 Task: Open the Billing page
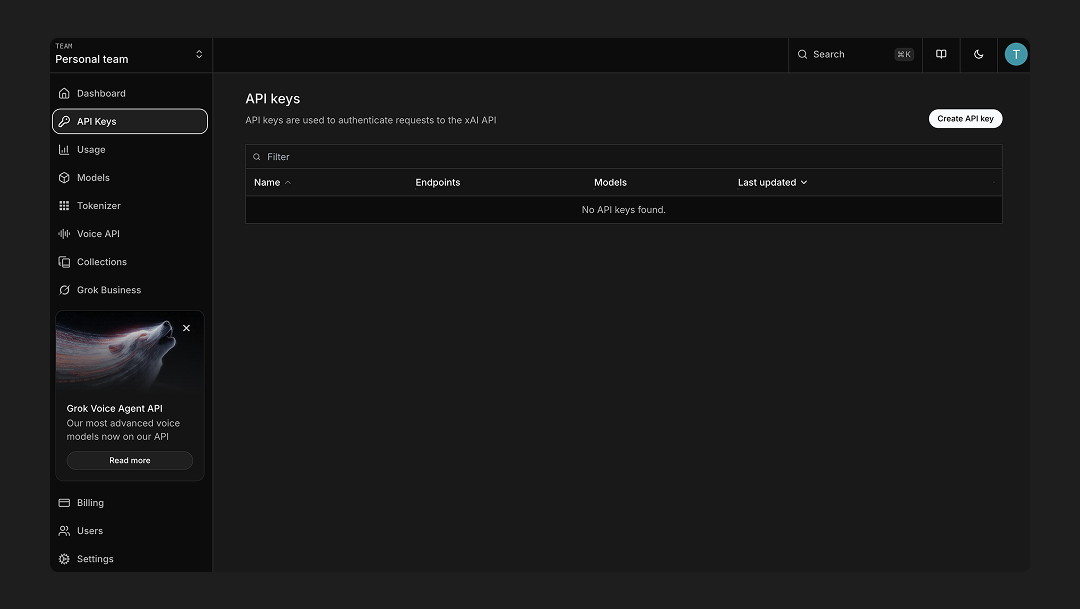click(129, 503)
